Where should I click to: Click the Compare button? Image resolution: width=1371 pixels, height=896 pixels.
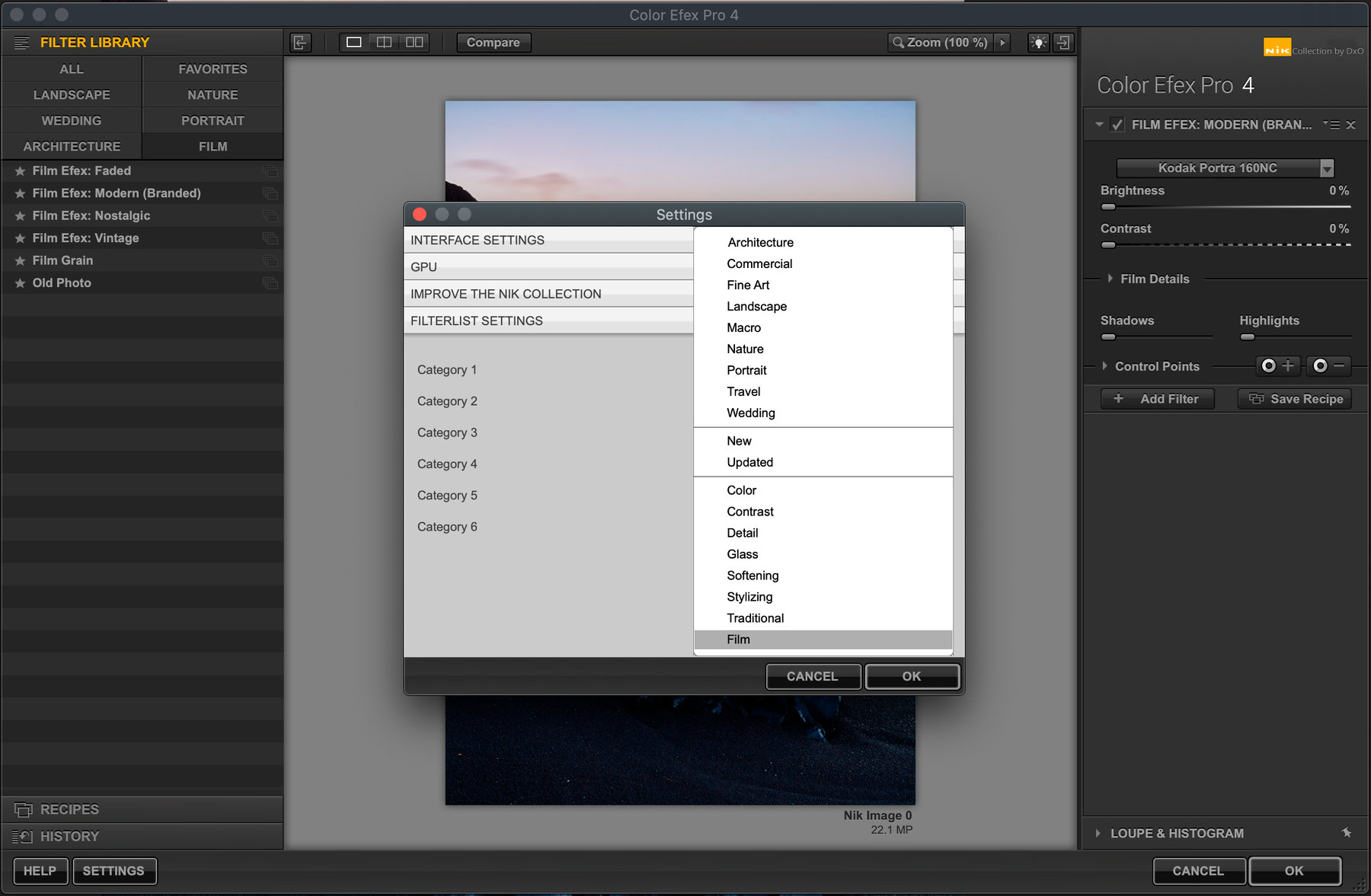pyautogui.click(x=494, y=43)
